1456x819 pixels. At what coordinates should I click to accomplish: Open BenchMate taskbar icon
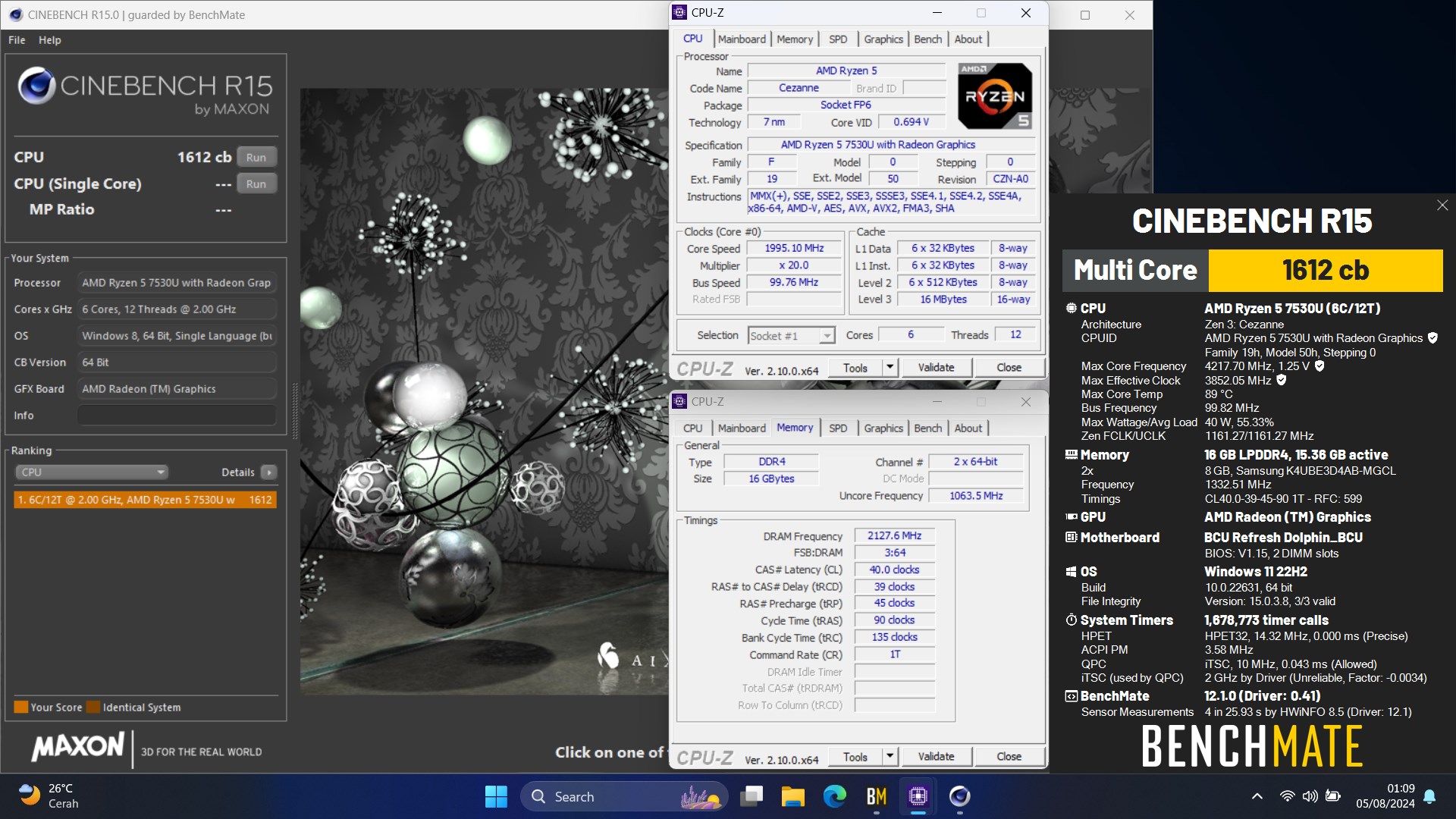tap(877, 796)
